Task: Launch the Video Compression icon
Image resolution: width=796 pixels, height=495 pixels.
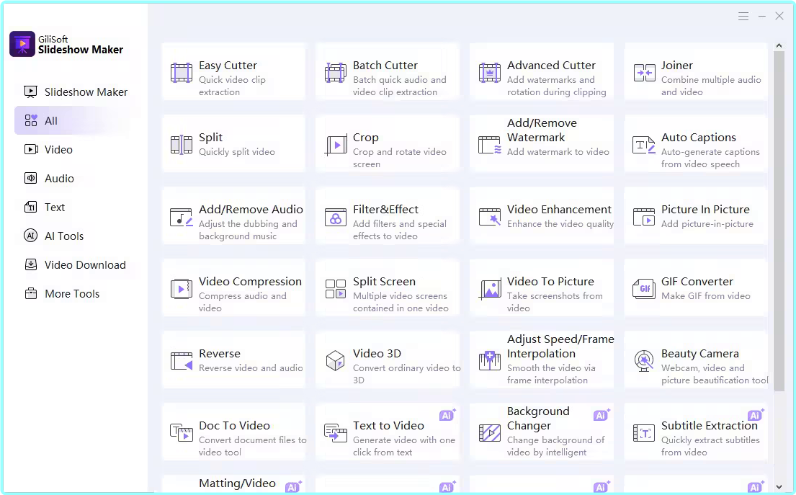Action: coord(181,289)
